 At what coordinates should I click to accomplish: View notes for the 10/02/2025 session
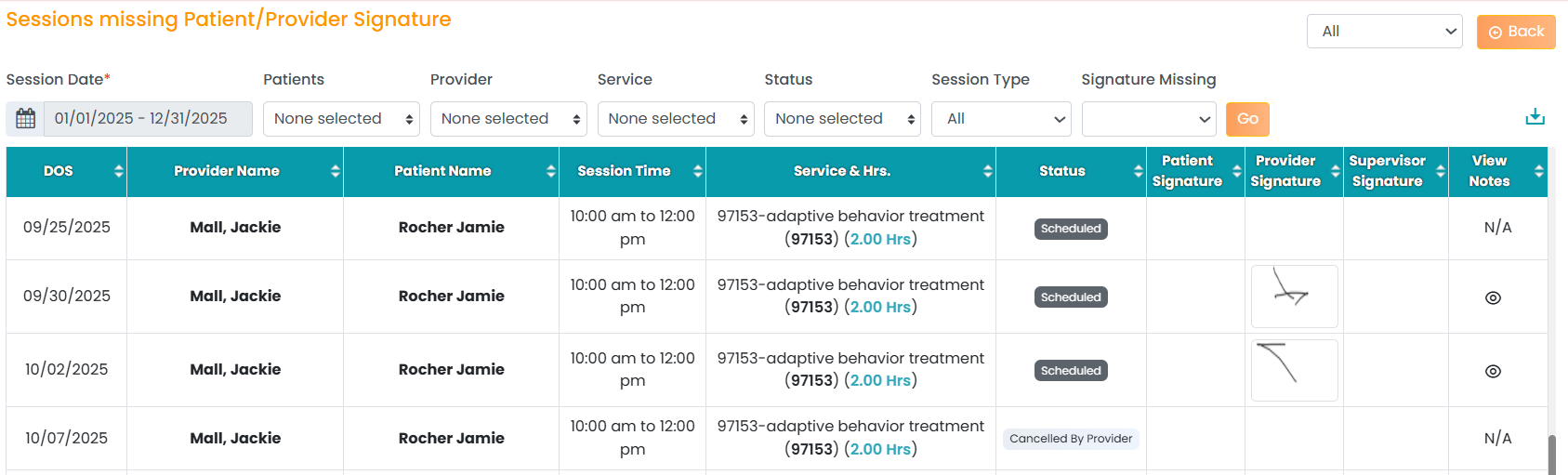tap(1493, 371)
